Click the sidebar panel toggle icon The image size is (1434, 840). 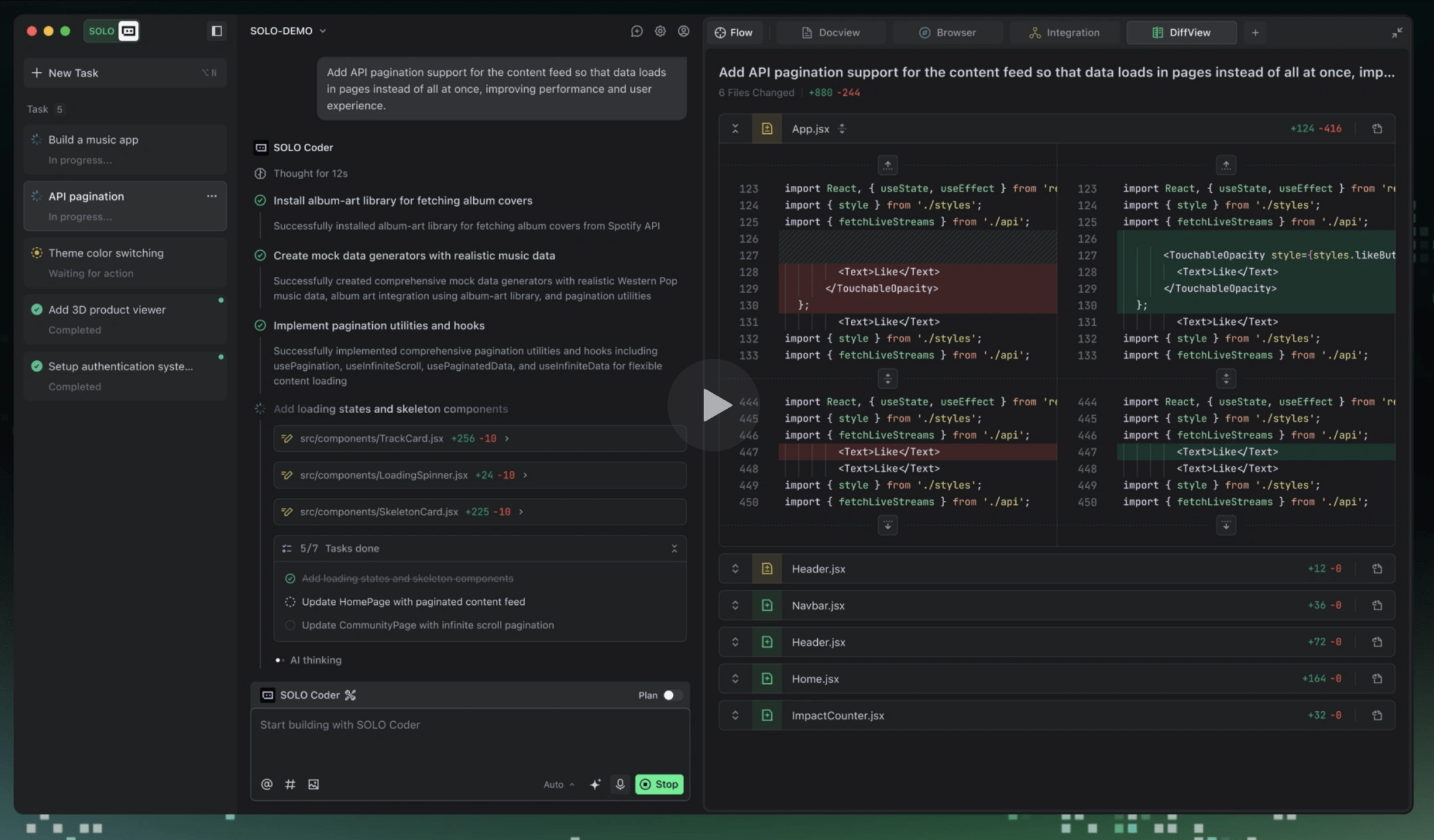pos(217,31)
